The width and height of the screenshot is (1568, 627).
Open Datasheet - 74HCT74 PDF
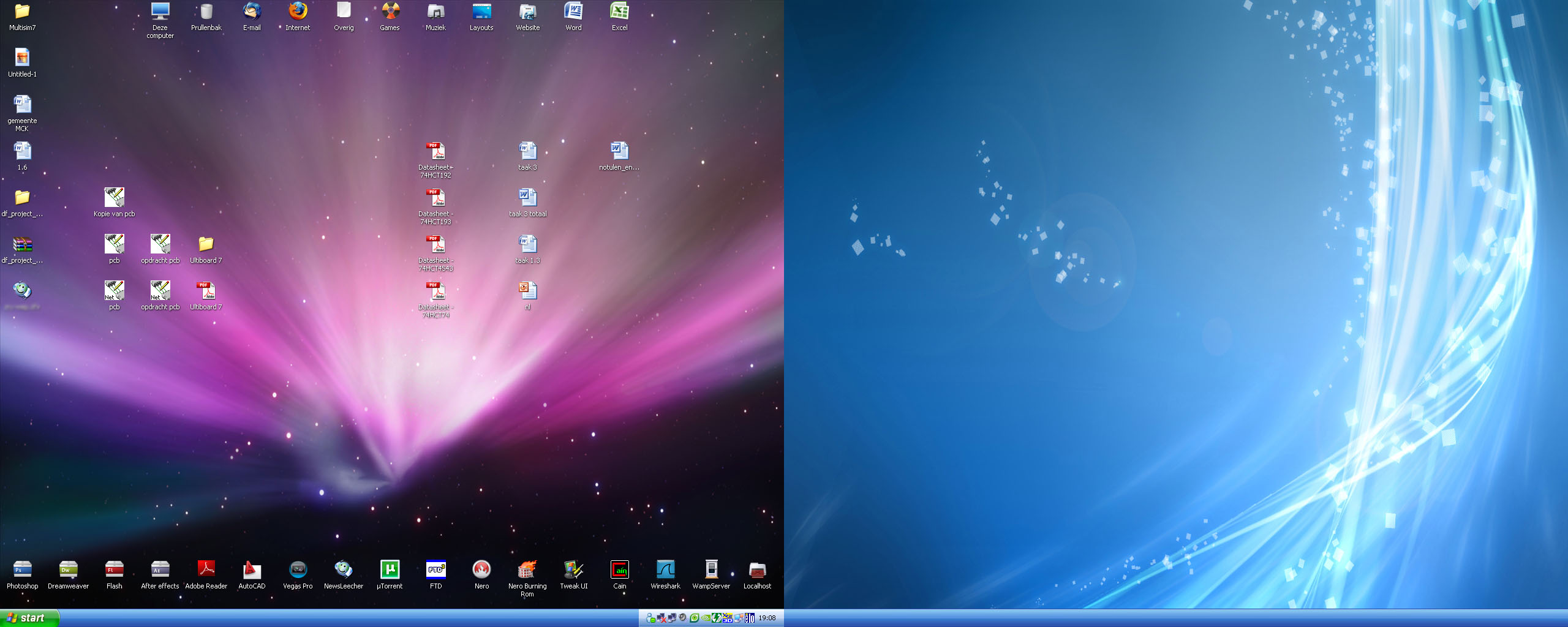pyautogui.click(x=435, y=299)
